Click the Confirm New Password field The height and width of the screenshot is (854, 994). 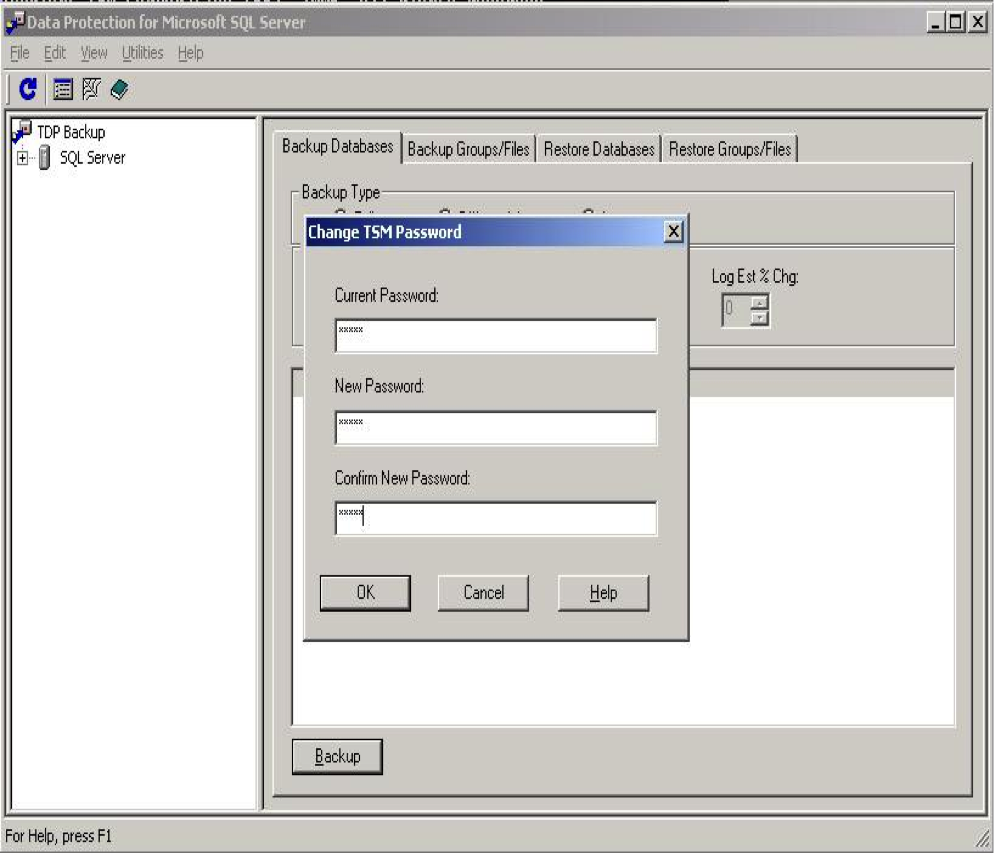coord(496,519)
